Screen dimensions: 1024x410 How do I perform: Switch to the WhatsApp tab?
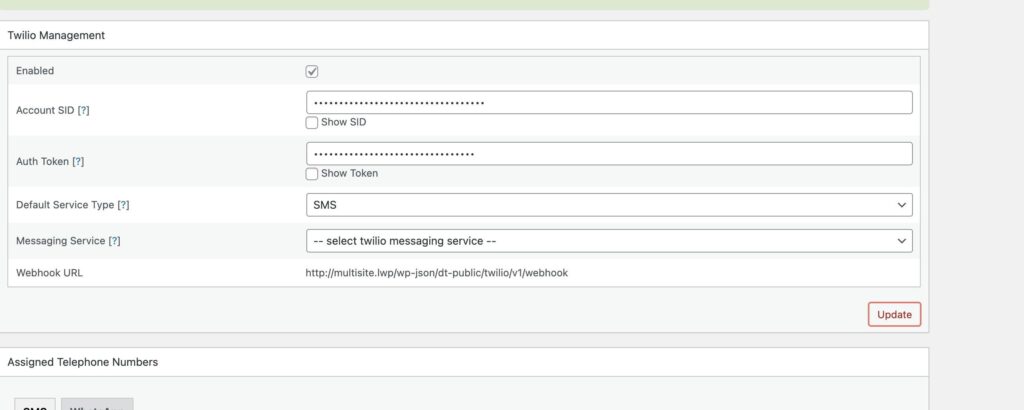[x=96, y=405]
